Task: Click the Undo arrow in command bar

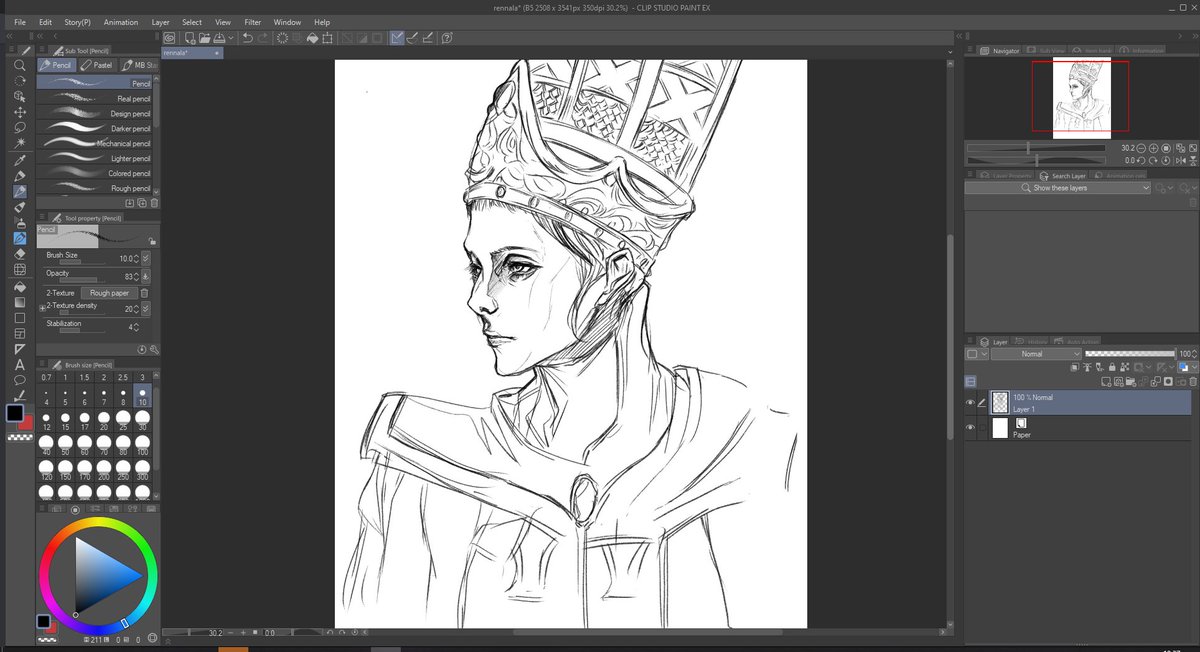Action: coord(246,38)
